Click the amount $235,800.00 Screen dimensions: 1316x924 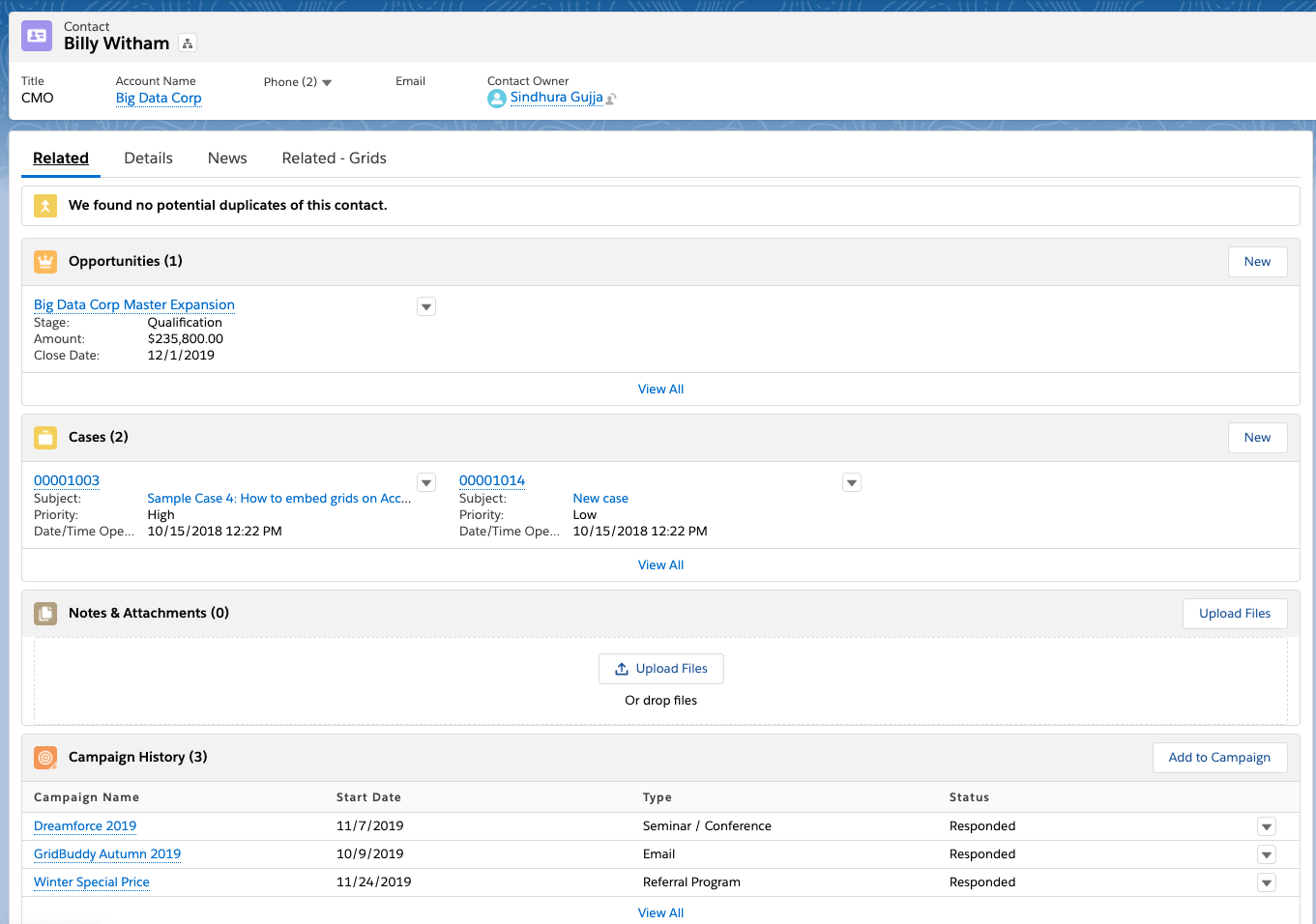[186, 339]
